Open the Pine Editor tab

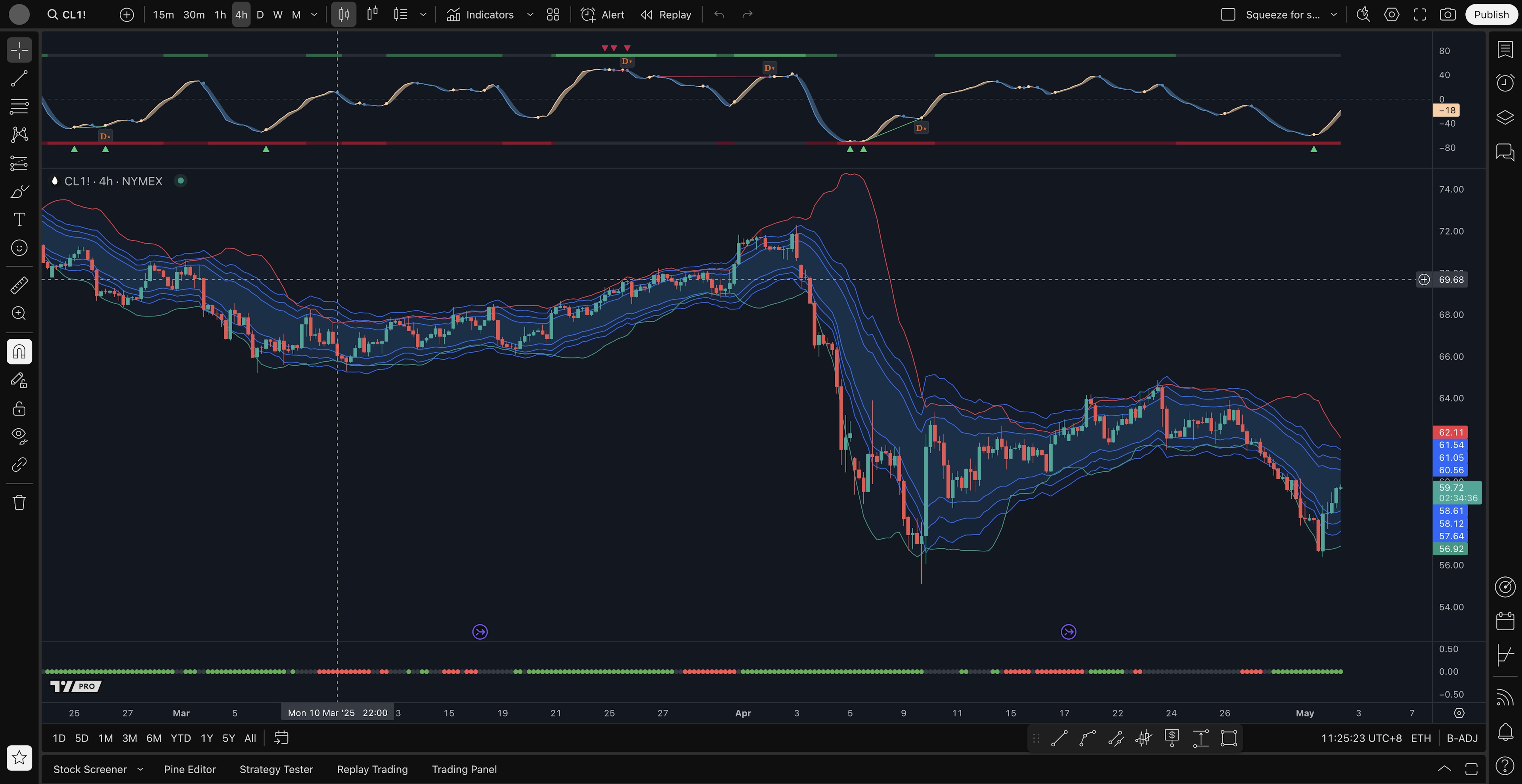click(x=190, y=769)
